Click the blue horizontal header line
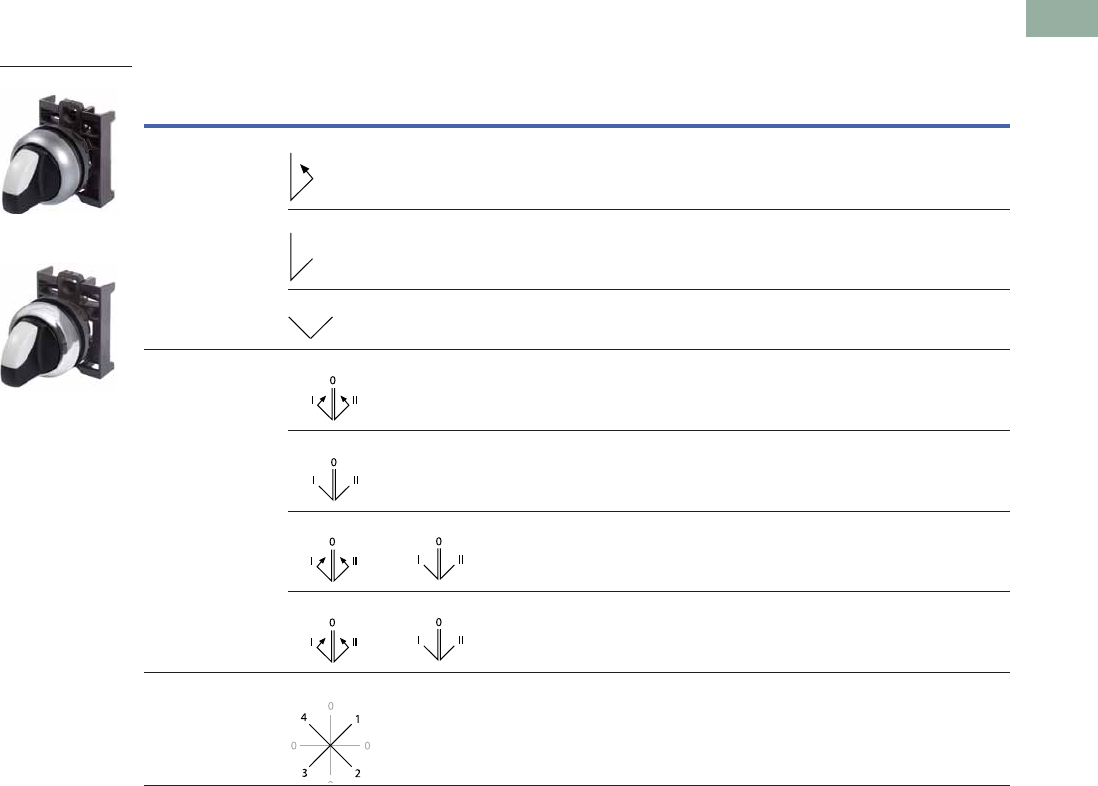The height and width of the screenshot is (786, 1098). pyautogui.click(x=576, y=127)
